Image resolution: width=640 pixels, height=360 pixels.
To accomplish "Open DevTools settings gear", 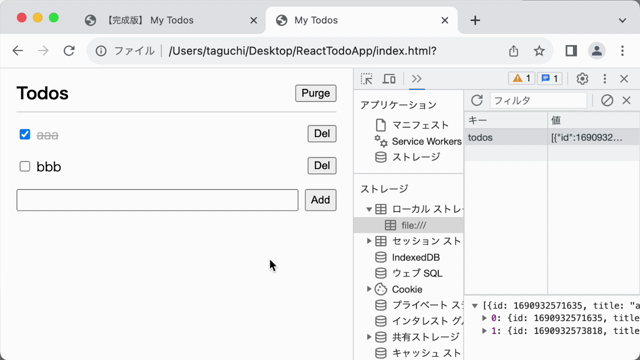I will coord(582,79).
